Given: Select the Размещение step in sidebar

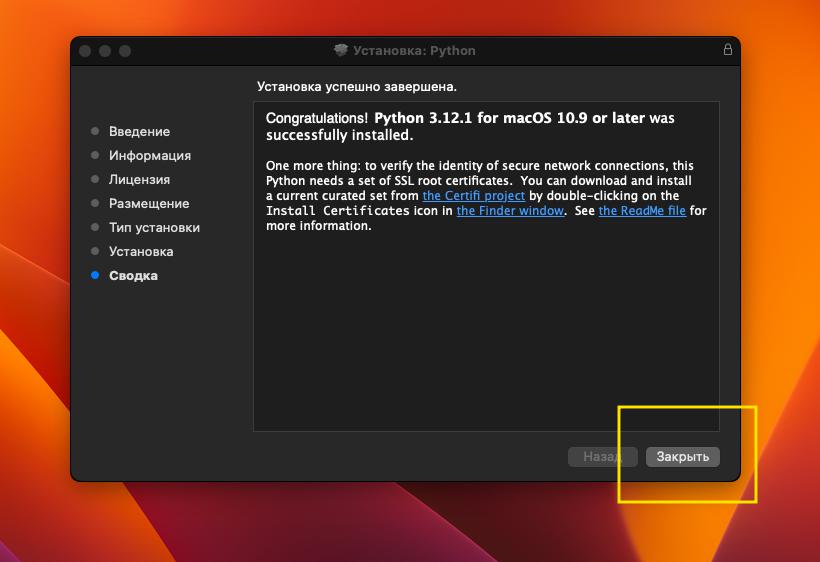Looking at the screenshot, I should 149,203.
